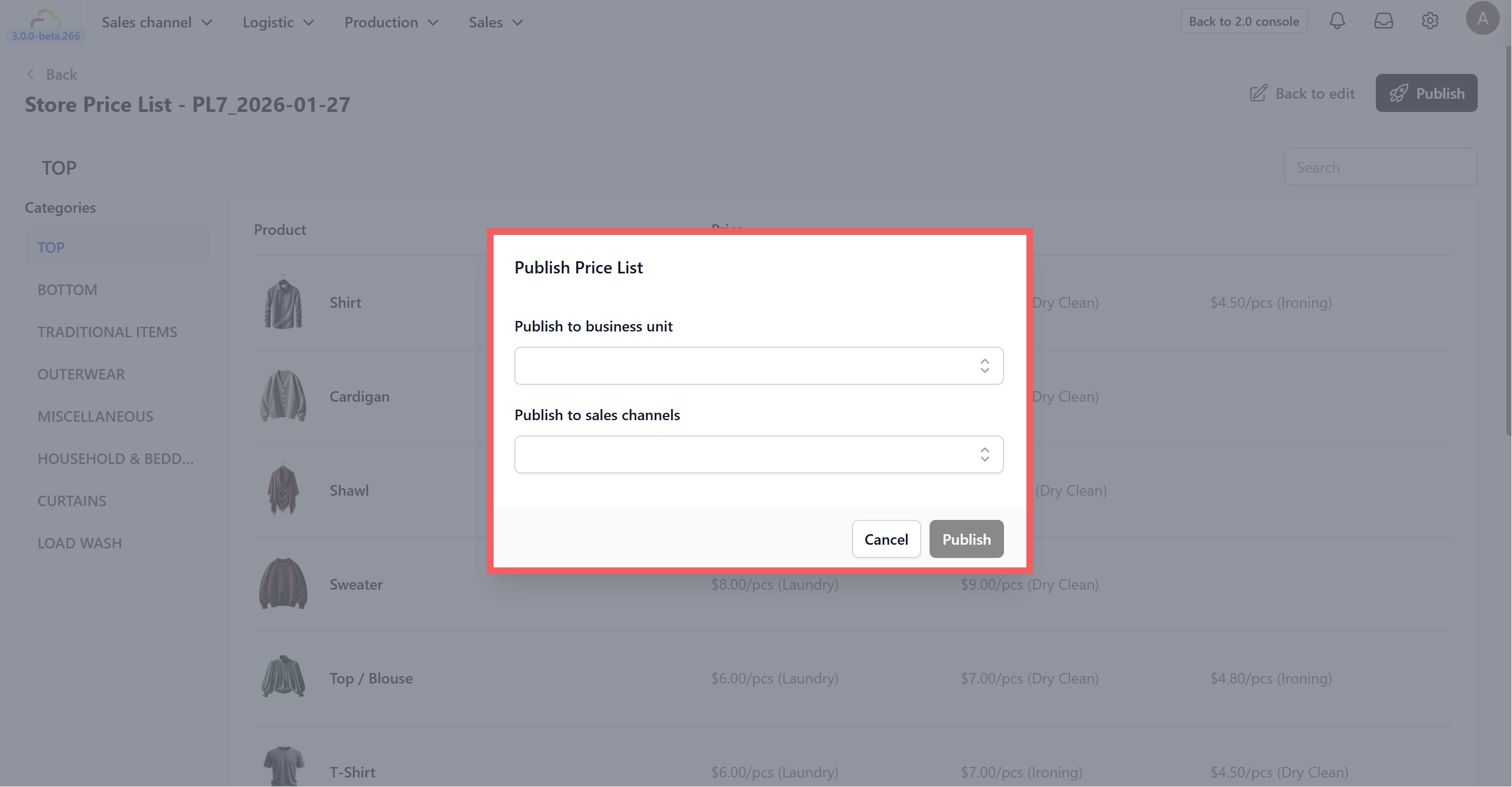
Task: Open the settings gear icon
Action: [1429, 21]
